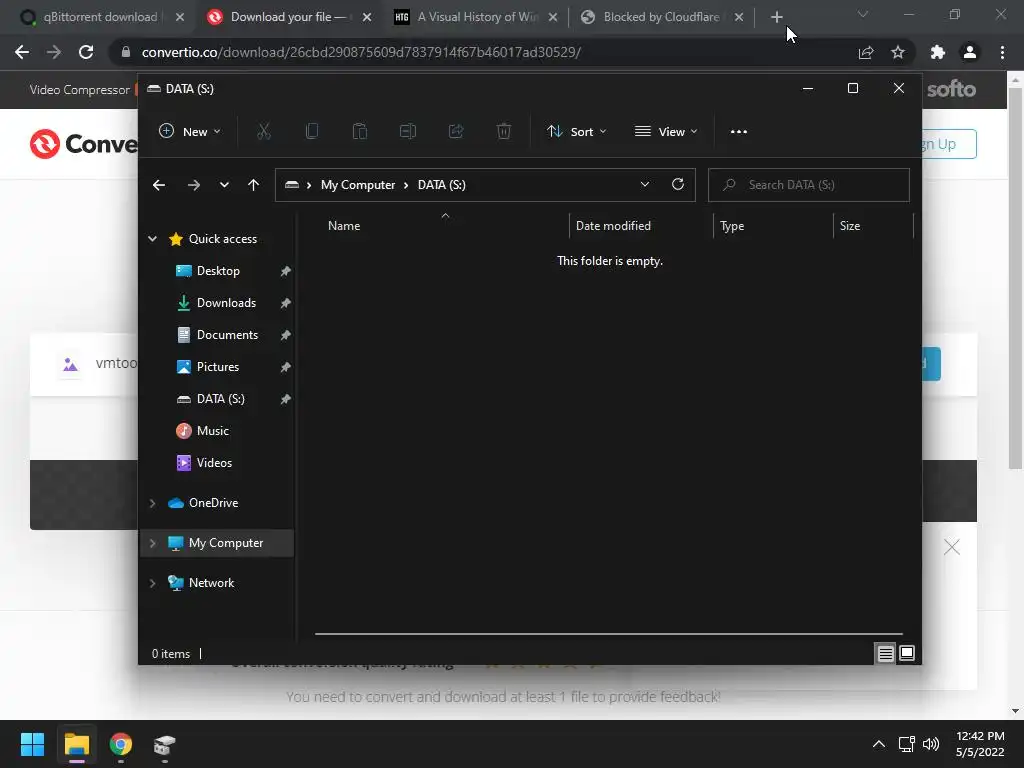Click the Share icon in Explorer toolbar

[456, 131]
